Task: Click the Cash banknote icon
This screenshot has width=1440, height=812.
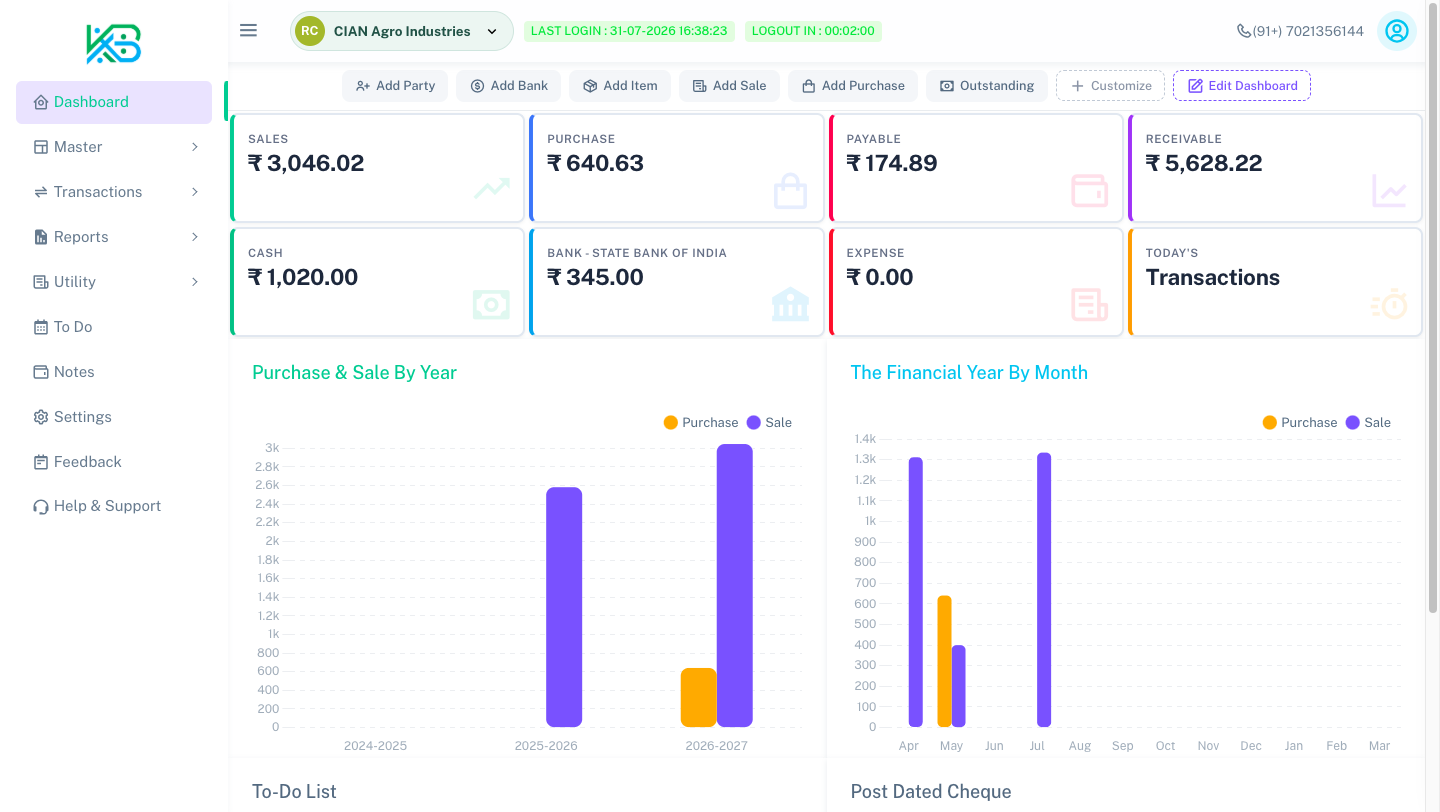Action: point(491,304)
